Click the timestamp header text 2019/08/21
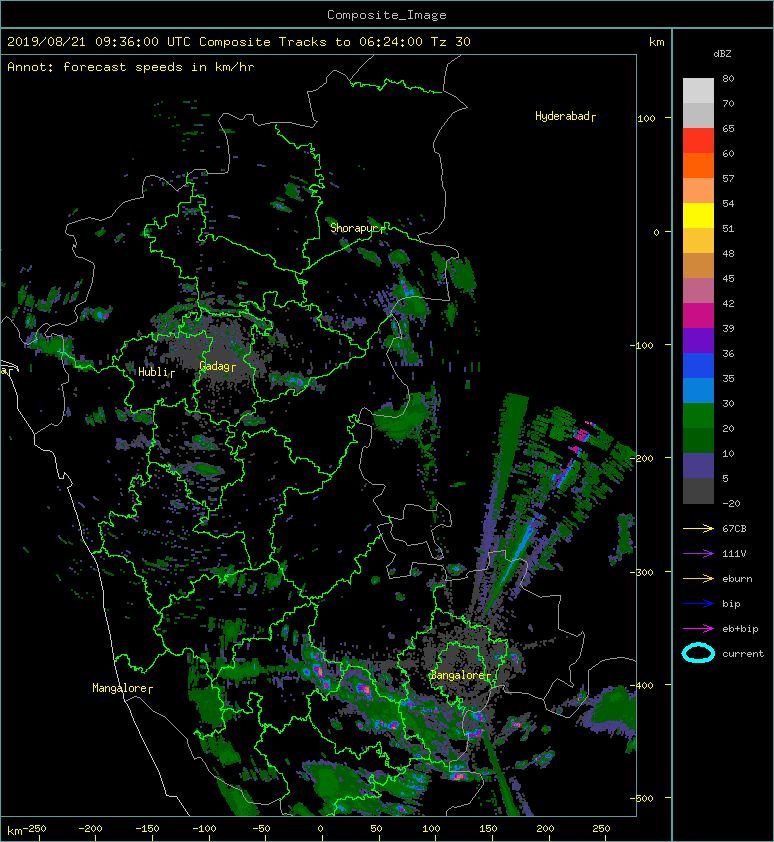Screen dimensions: 774x842 point(46,42)
